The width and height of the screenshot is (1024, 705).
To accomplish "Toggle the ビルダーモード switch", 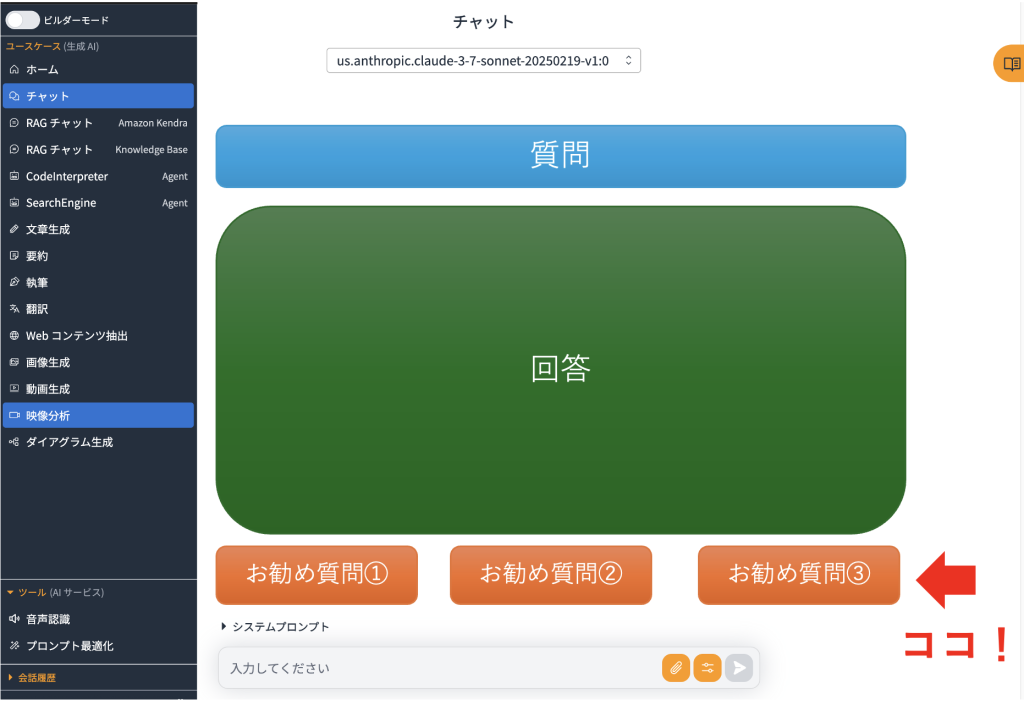I will pyautogui.click(x=23, y=20).
